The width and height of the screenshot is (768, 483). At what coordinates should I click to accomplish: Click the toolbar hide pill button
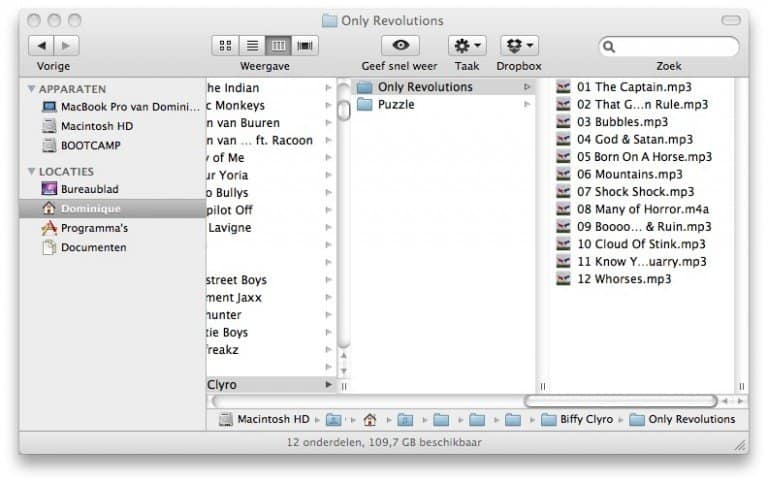tap(731, 20)
